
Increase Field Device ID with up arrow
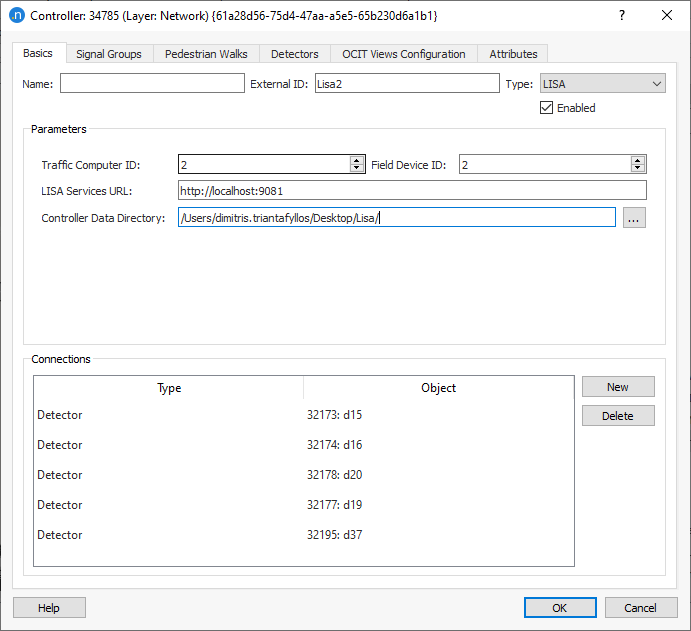[638, 160]
